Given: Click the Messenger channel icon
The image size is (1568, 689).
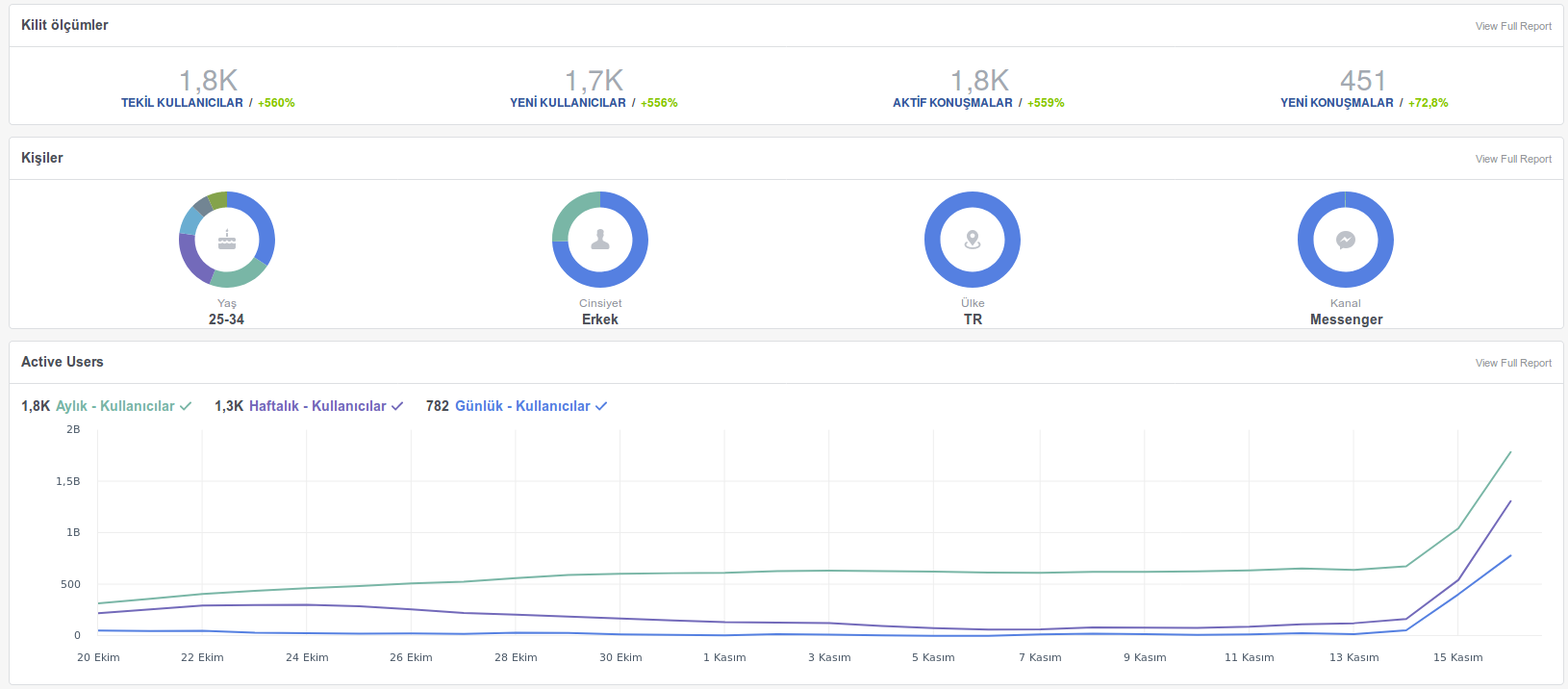Looking at the screenshot, I should (1346, 240).
